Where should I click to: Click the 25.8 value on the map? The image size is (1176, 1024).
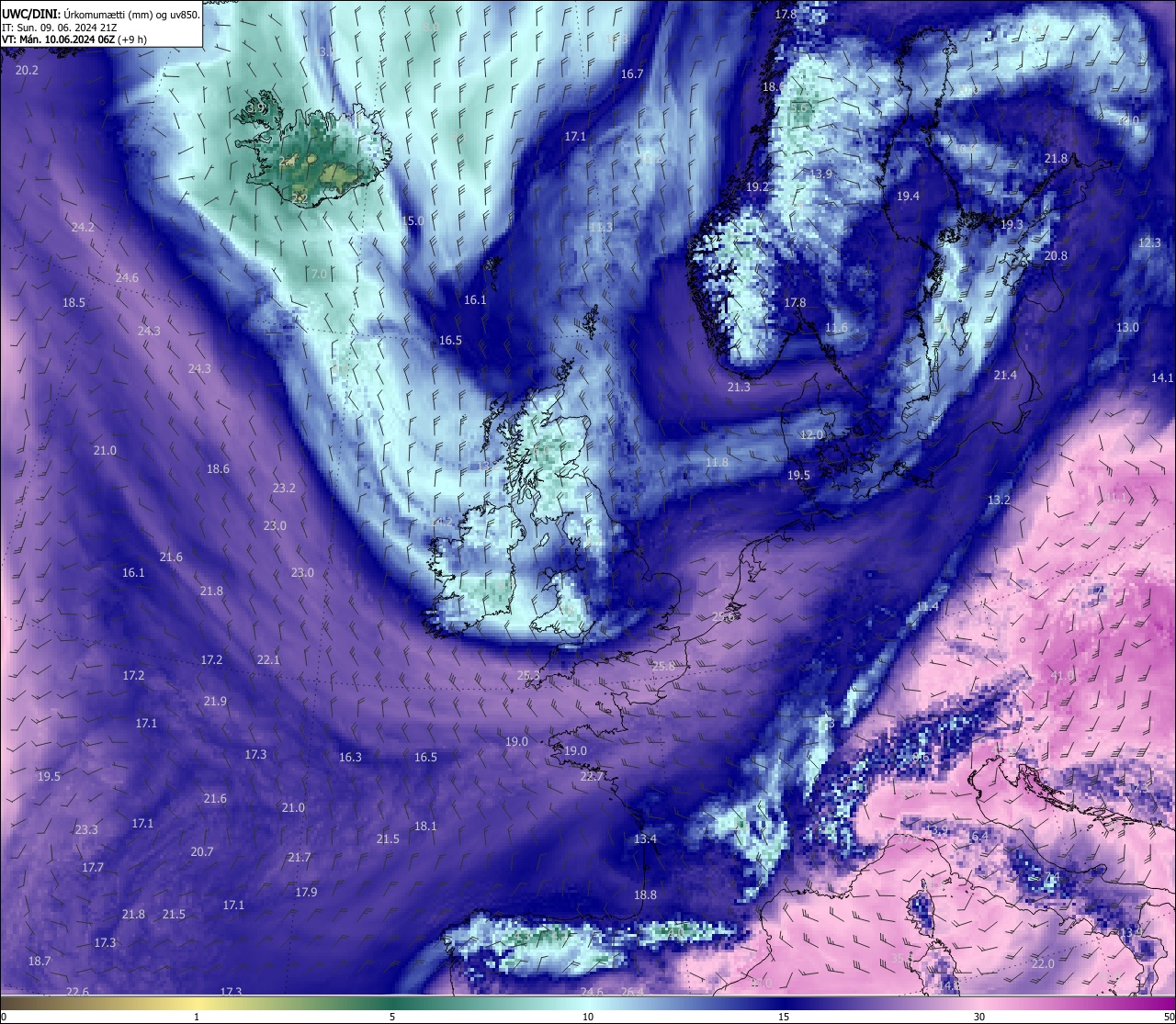(663, 665)
